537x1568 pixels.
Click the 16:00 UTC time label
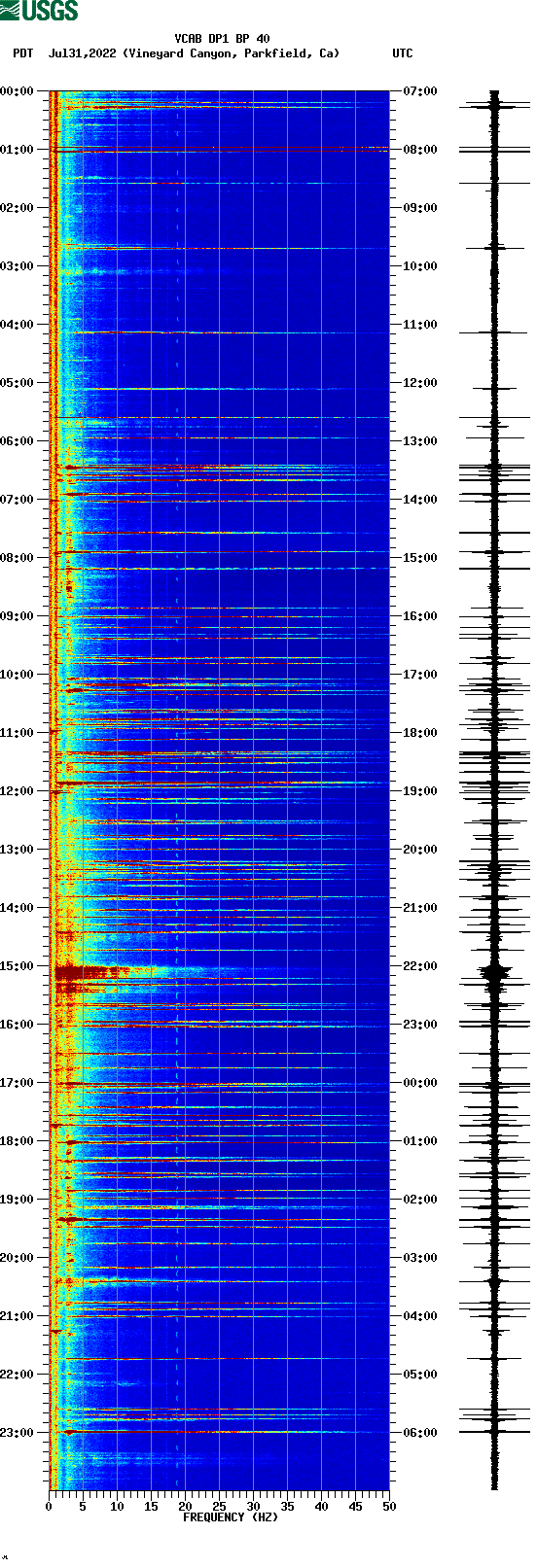[420, 616]
